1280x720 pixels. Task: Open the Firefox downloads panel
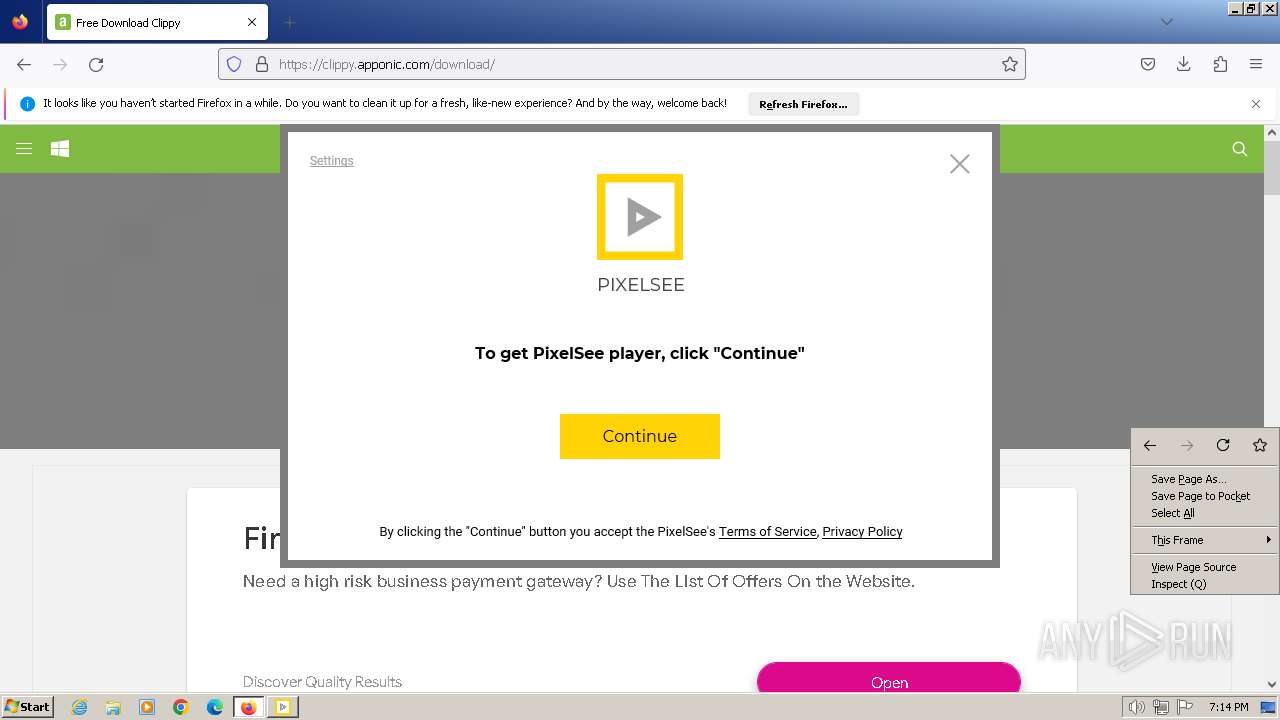pyautogui.click(x=1184, y=64)
